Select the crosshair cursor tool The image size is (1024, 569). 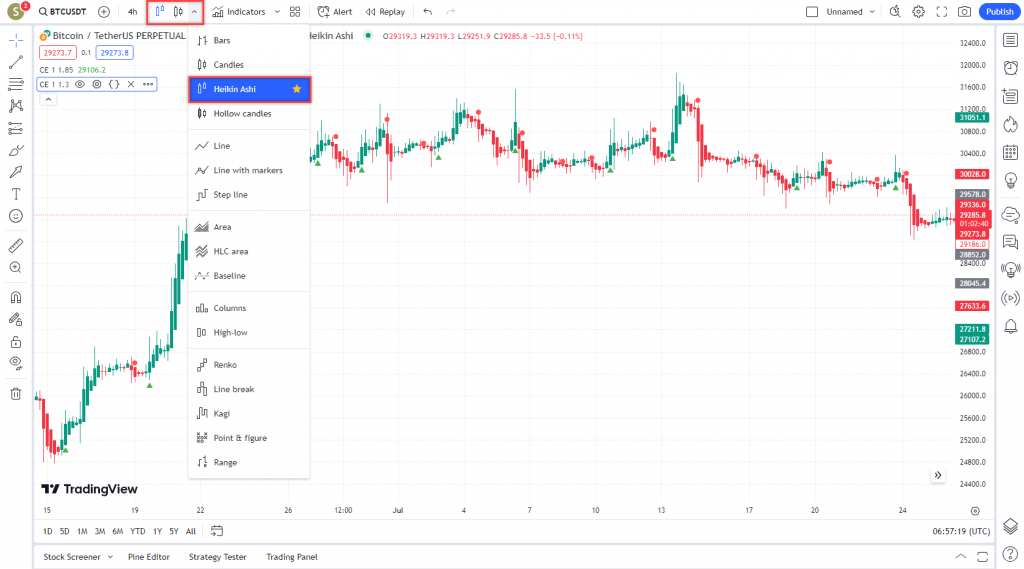tap(16, 41)
